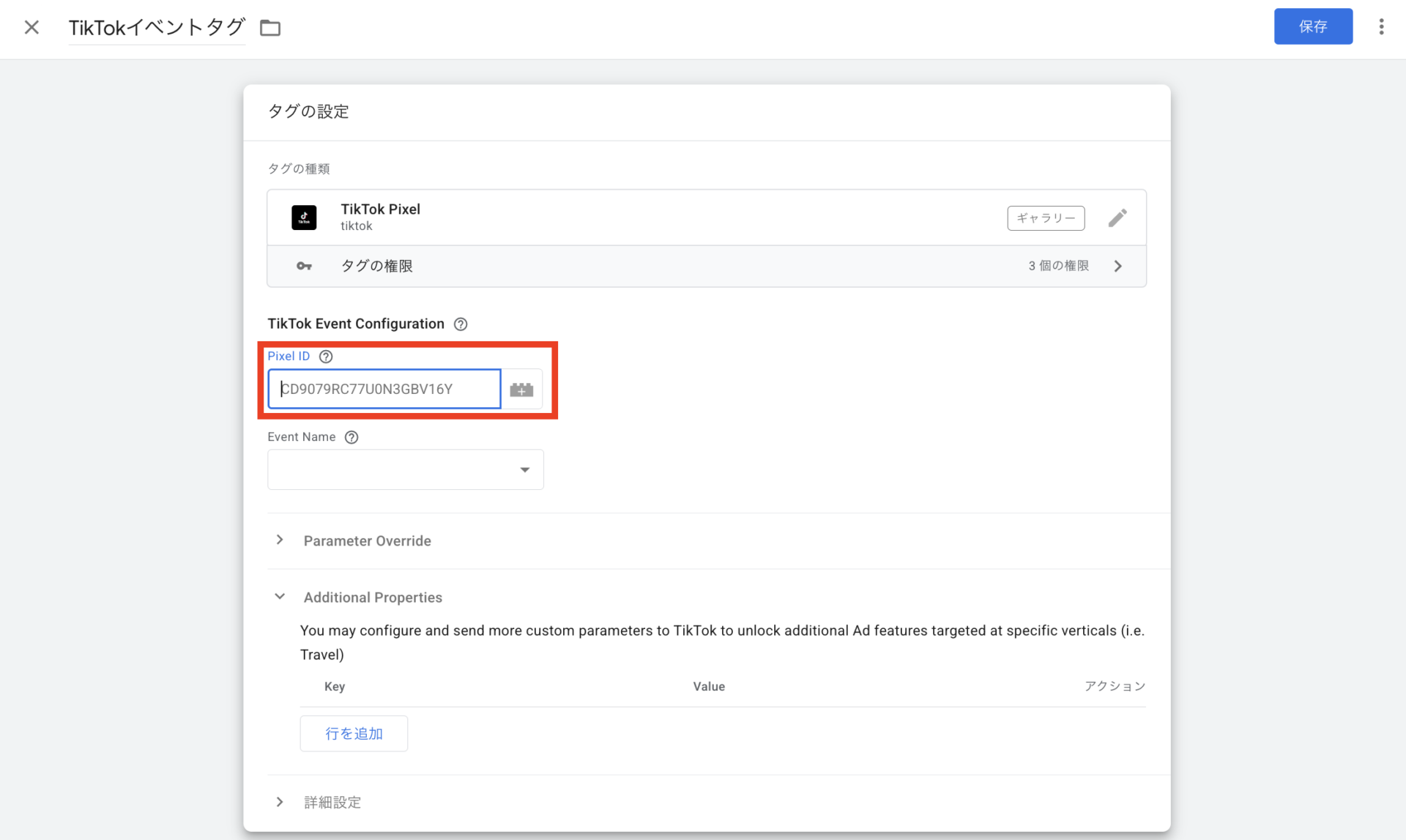Open help for TikTok Event Configuration
This screenshot has width=1406, height=840.
pyautogui.click(x=461, y=324)
